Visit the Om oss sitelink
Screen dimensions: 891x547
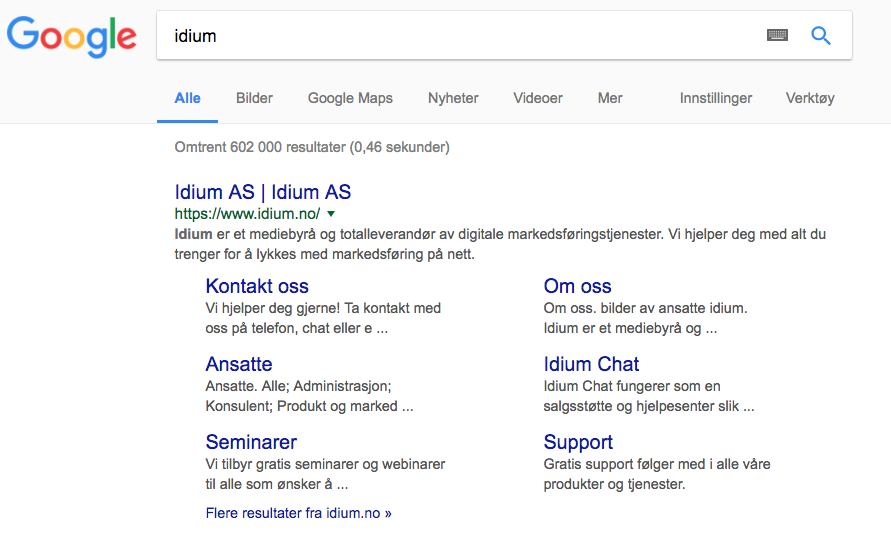tap(577, 286)
